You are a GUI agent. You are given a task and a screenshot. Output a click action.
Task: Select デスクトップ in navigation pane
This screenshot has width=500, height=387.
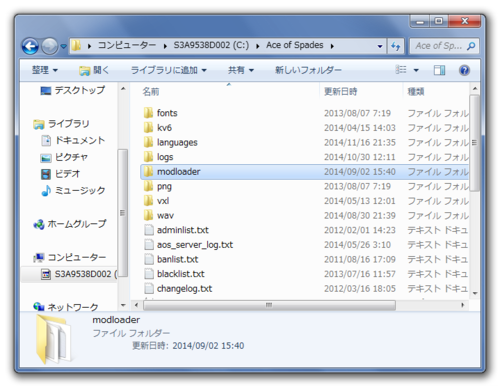point(72,90)
